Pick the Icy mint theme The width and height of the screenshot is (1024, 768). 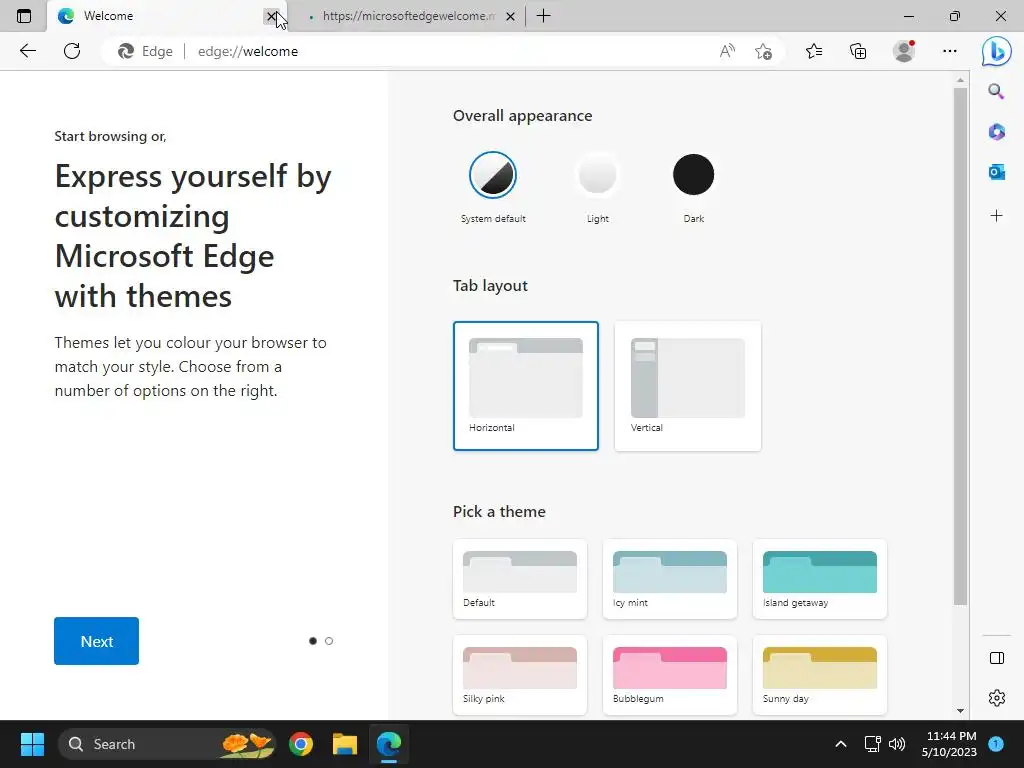click(x=670, y=579)
